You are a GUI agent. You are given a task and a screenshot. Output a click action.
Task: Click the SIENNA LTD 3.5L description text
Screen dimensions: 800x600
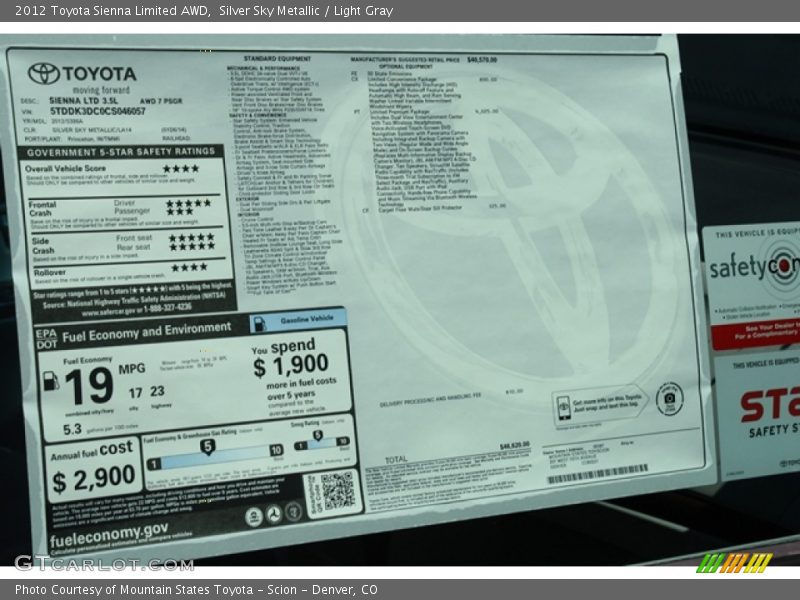[x=84, y=101]
